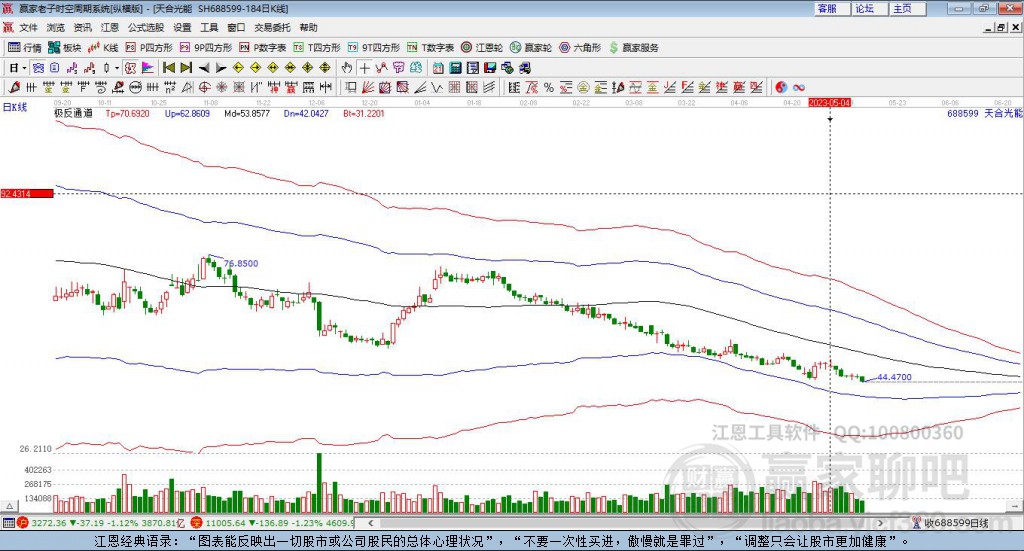Open the T数字表 tool
Screen dimensions: 1024x551
pyautogui.click(x=430, y=48)
